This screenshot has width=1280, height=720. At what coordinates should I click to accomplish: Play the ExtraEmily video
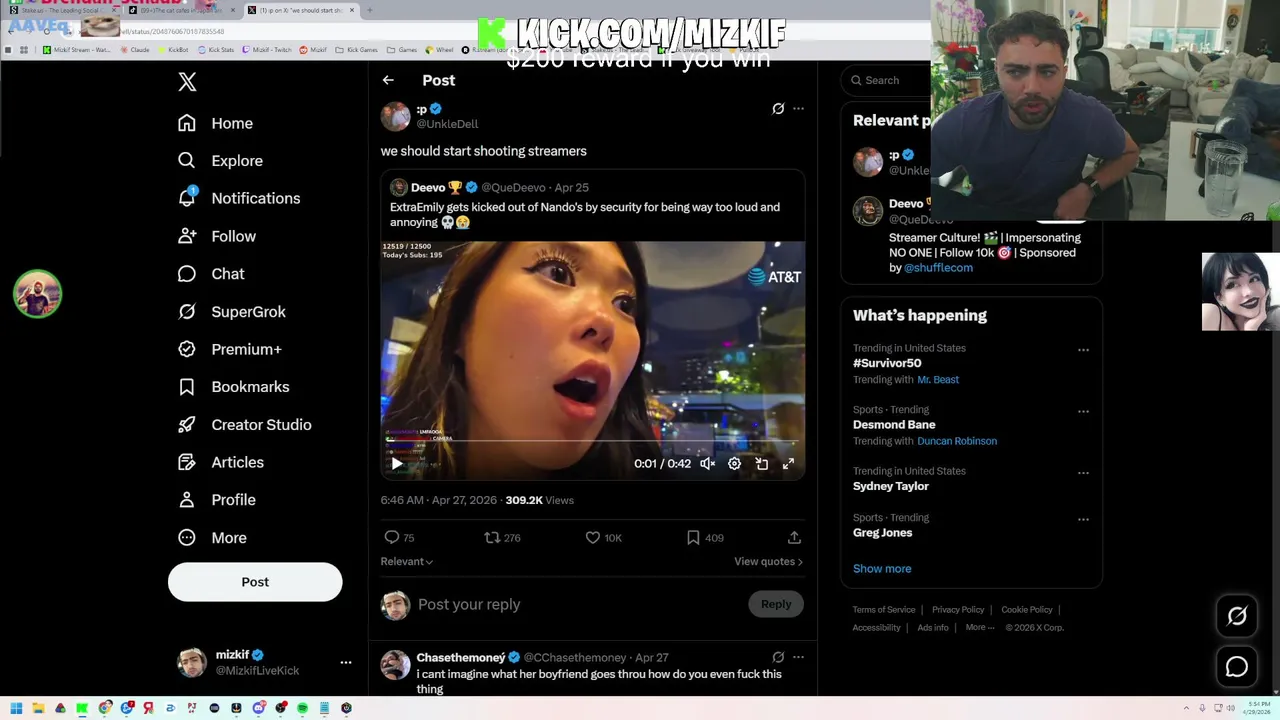click(397, 464)
